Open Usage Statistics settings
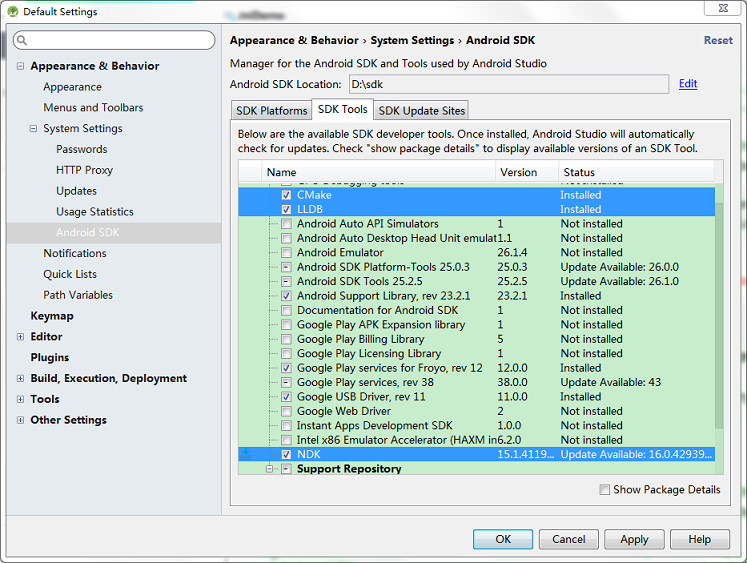 pos(95,211)
